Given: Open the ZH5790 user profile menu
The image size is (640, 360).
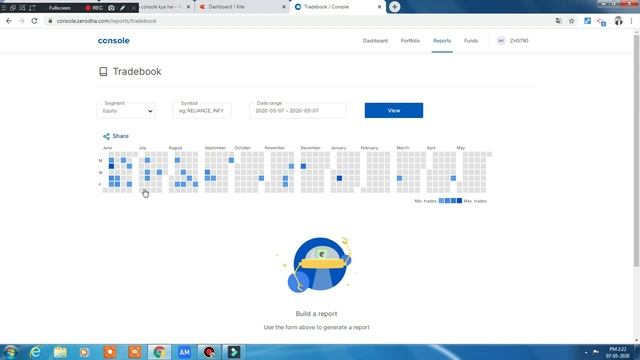Looking at the screenshot, I should click(513, 41).
